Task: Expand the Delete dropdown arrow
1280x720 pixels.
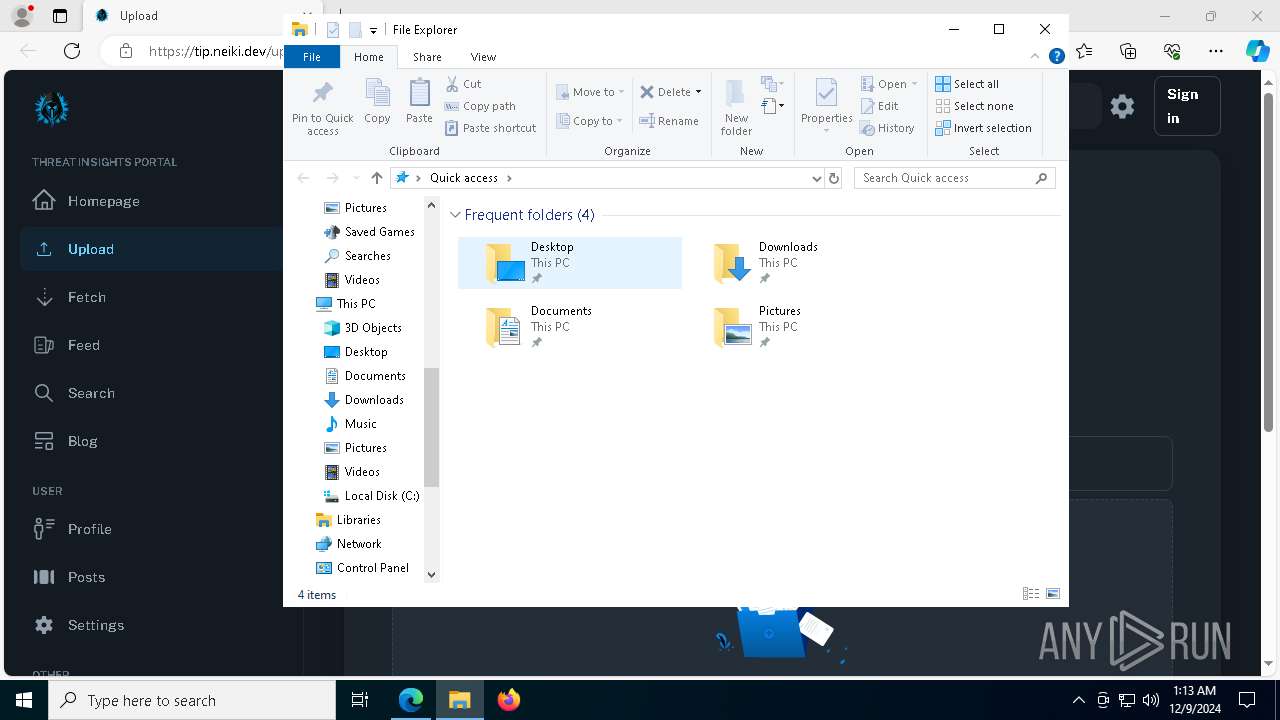Action: click(x=698, y=92)
